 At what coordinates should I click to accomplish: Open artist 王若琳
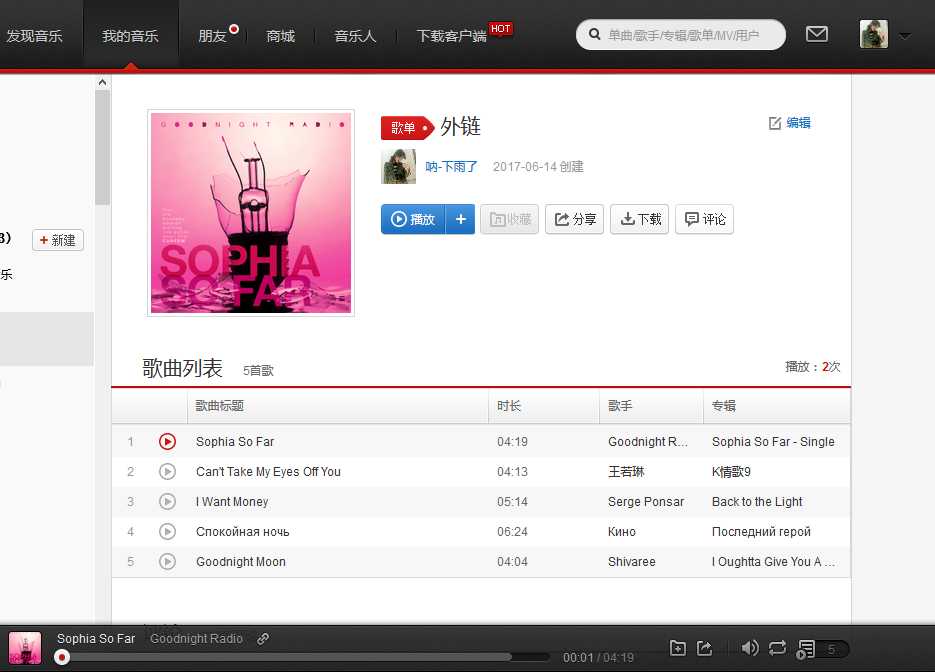coord(626,472)
